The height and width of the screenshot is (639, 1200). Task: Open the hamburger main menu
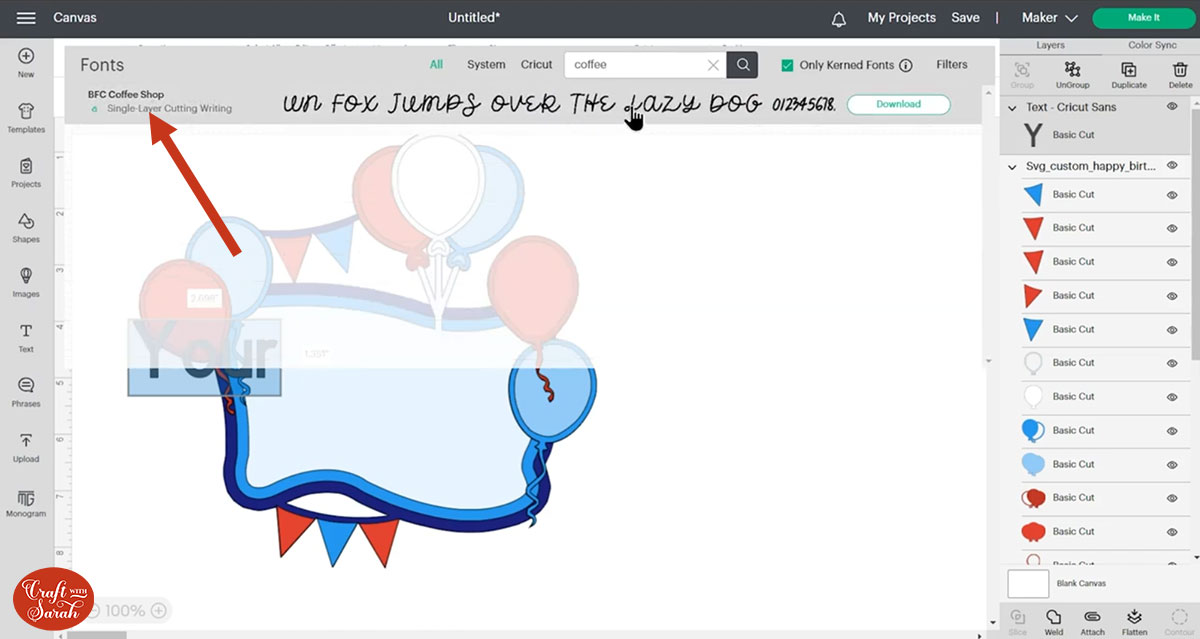click(x=27, y=18)
